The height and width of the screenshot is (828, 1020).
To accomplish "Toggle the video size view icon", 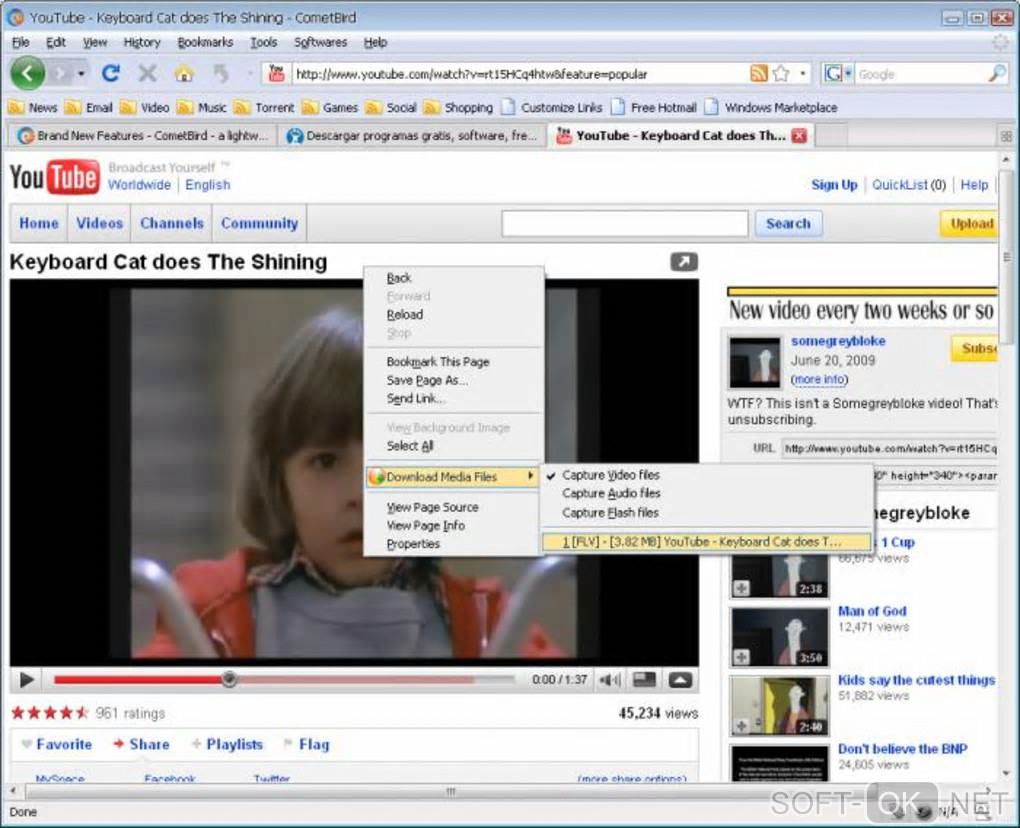I will [645, 680].
